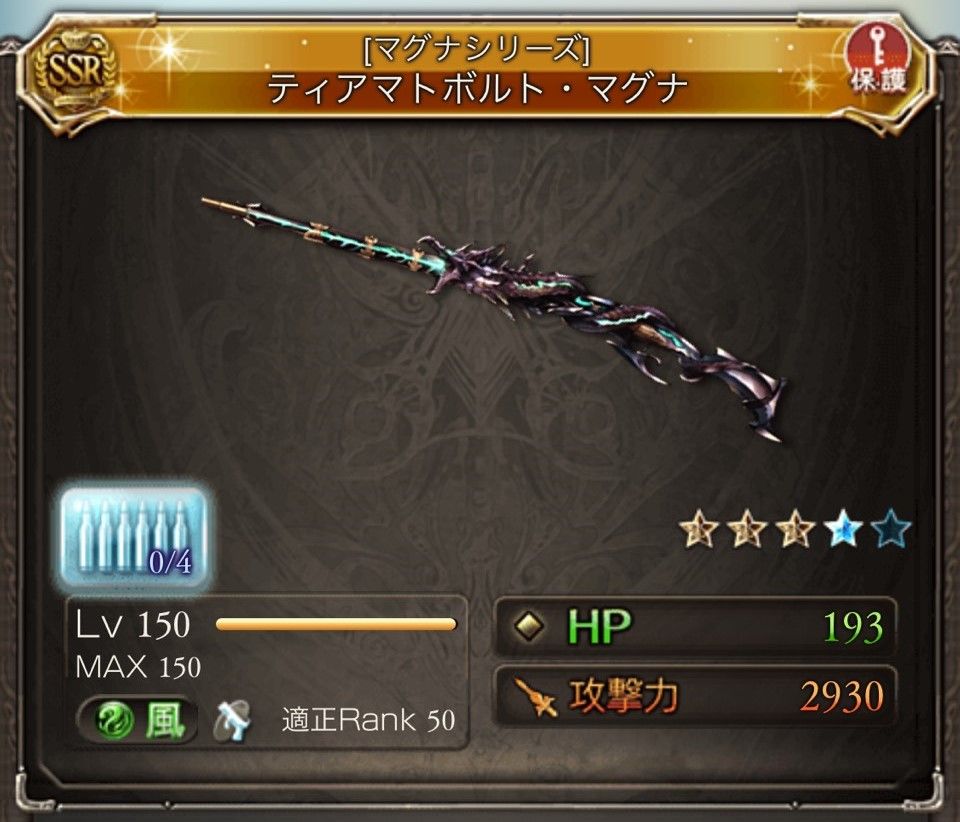Select the gun weapon type icon
Viewport: 960px width, 822px height.
click(x=233, y=721)
